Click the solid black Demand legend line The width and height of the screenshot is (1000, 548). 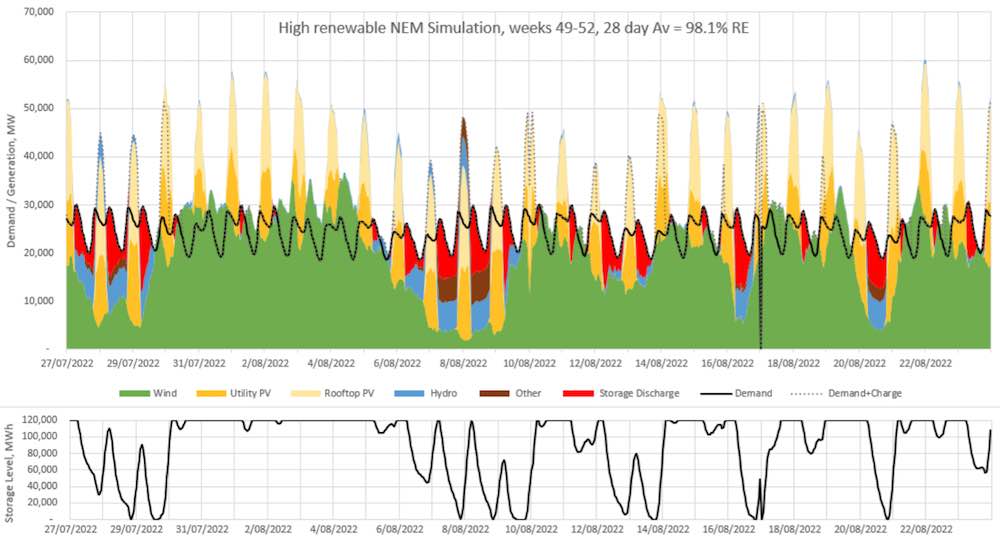(716, 394)
